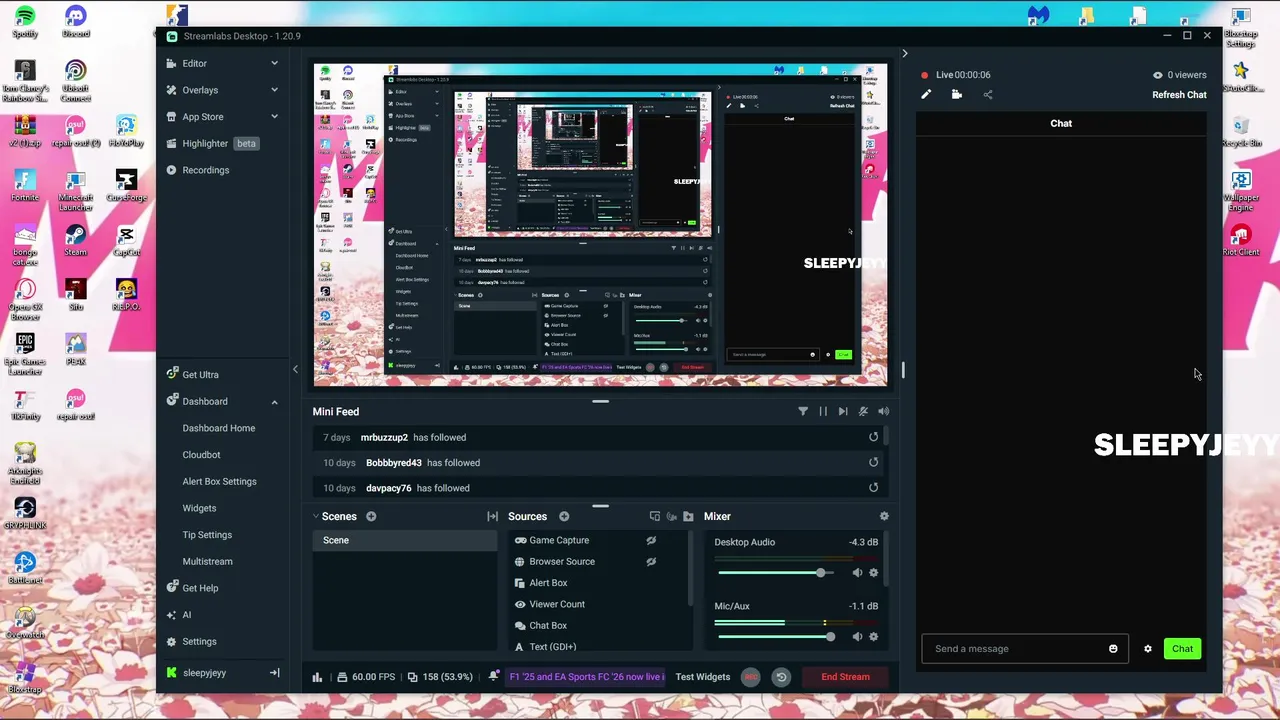Show the hidden Game Capture source
Image resolution: width=1280 pixels, height=720 pixels.
pyautogui.click(x=651, y=540)
